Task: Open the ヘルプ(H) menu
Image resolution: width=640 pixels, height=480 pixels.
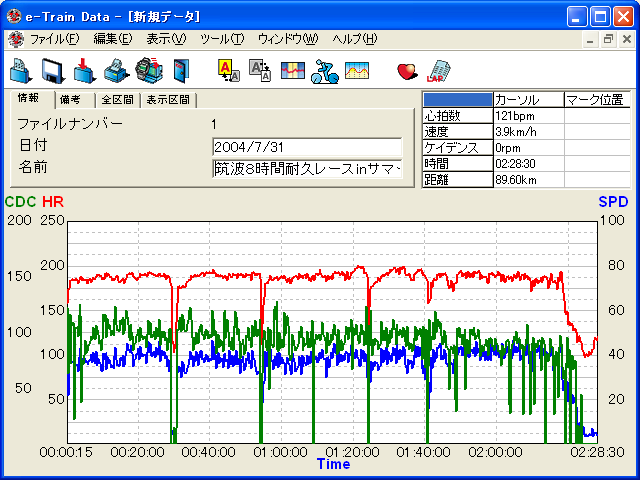Action: [x=355, y=39]
